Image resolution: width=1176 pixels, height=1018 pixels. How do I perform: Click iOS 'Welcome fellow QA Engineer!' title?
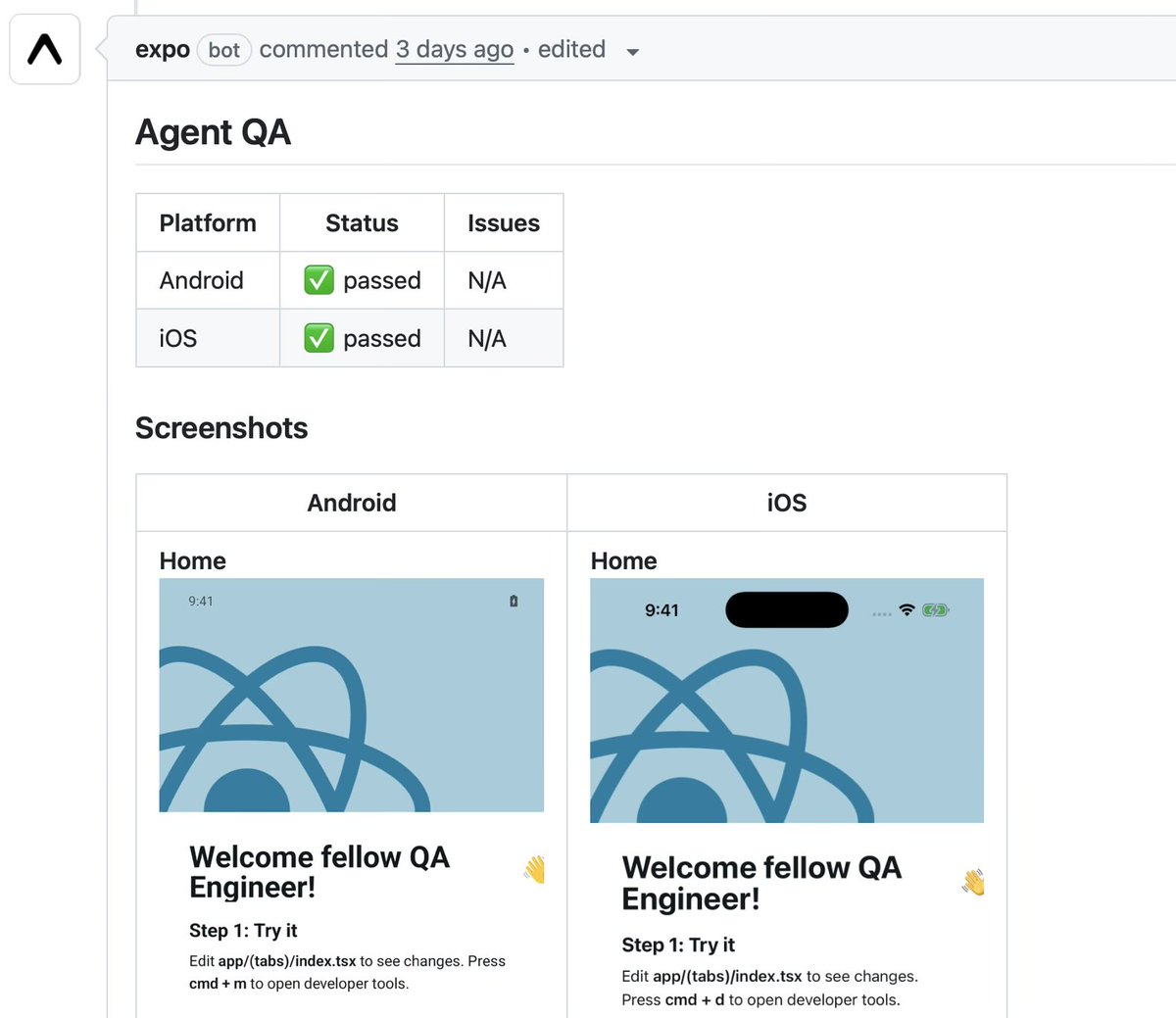click(761, 883)
